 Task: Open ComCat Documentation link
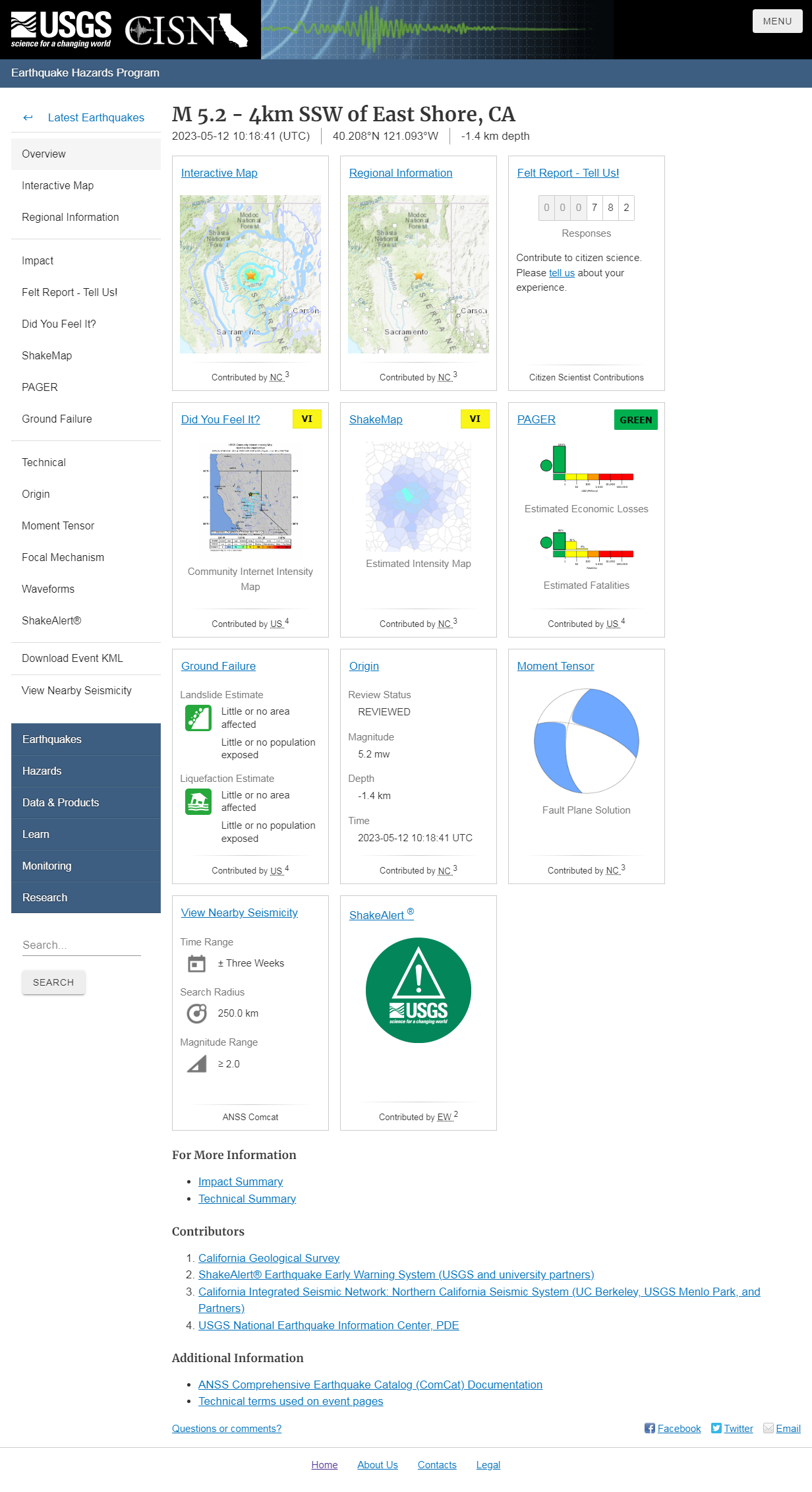tap(370, 1385)
